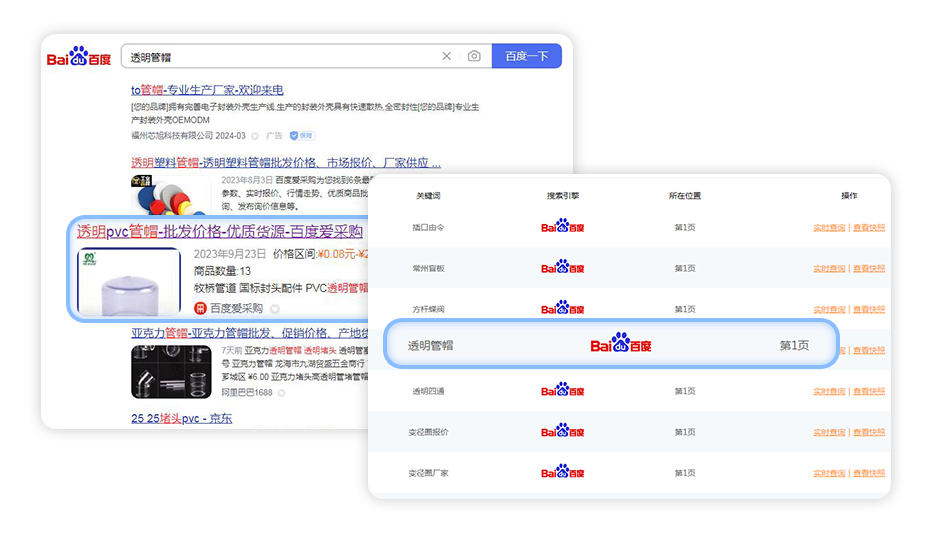Click the small circle icon after 福州芯旭科技有限公司 2024-03
Image resolution: width=925 pixels, height=535 pixels.
(x=255, y=136)
